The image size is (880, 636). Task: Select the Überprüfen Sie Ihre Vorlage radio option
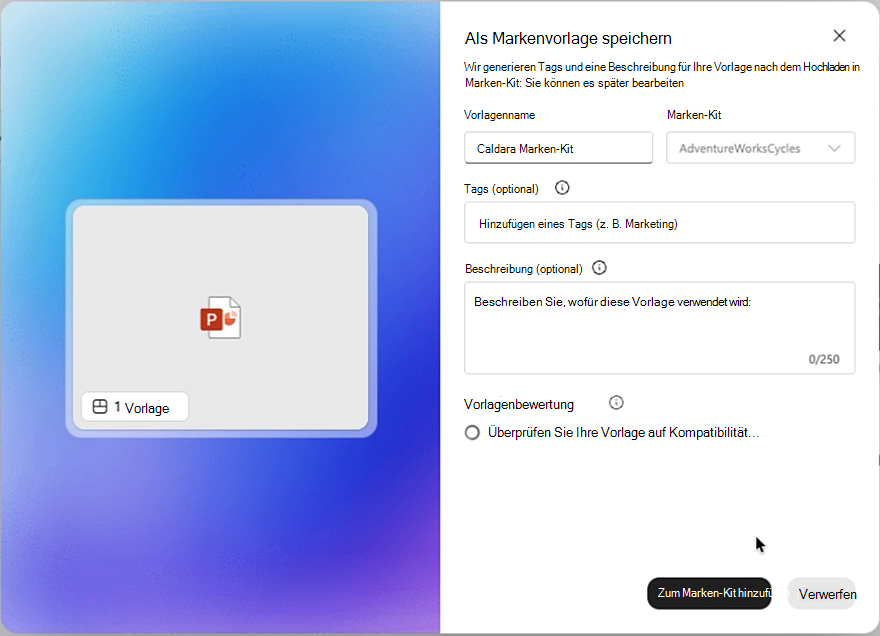(x=472, y=433)
